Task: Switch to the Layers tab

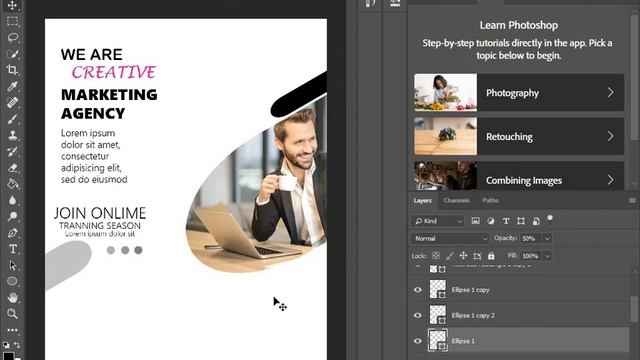Action: click(422, 200)
